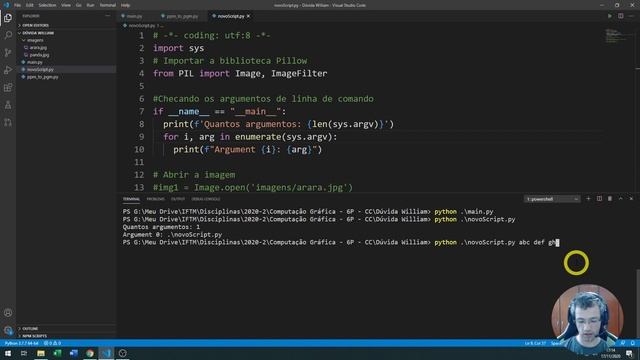Switch to the Problems panel tab
Screen dimensions: 640x360
156,199
